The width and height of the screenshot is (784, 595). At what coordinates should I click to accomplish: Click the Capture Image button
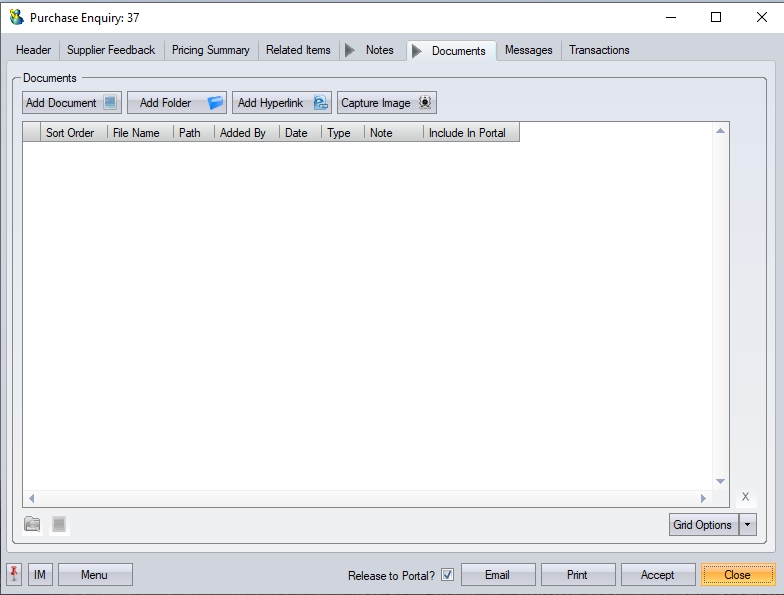386,103
